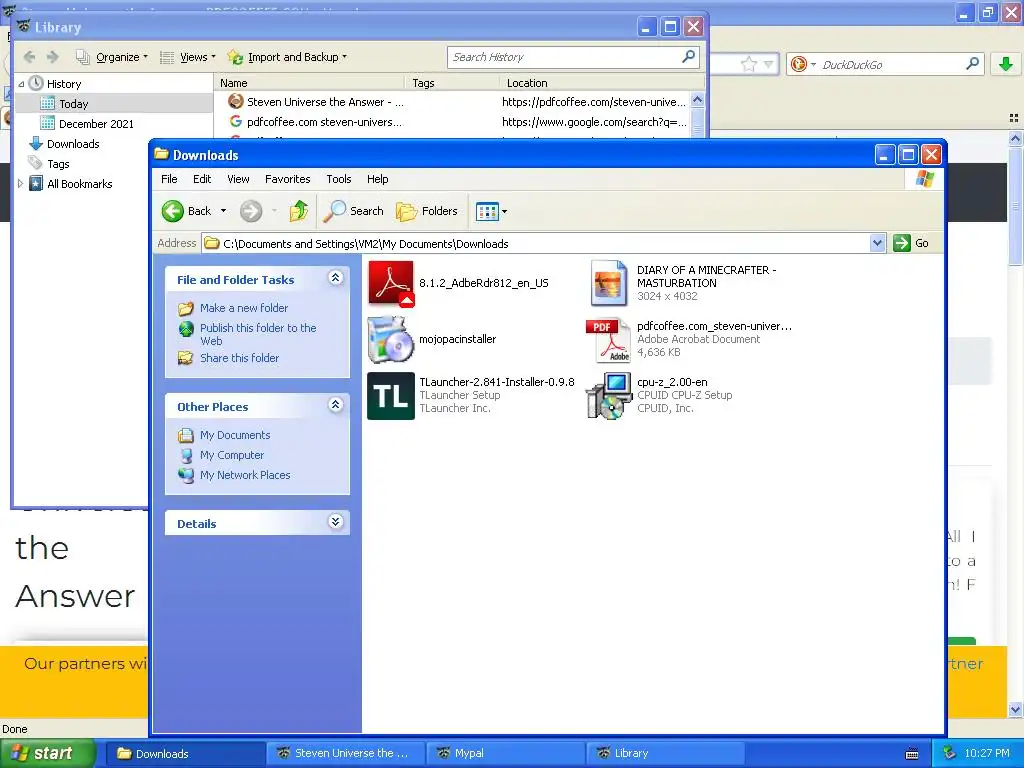
Task: Click the Search History field in Library
Action: (x=564, y=57)
